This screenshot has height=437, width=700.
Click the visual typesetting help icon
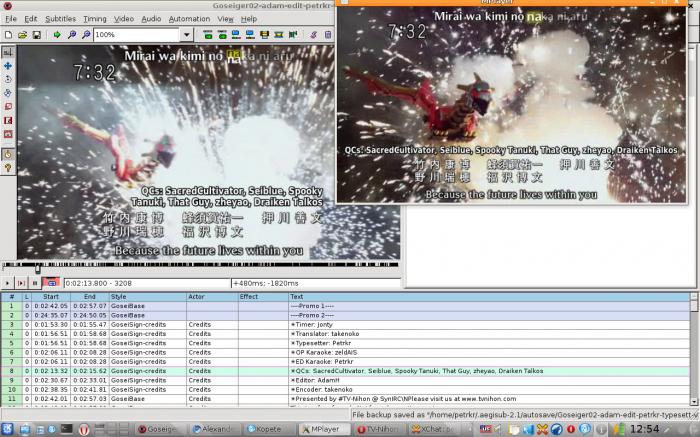8,168
